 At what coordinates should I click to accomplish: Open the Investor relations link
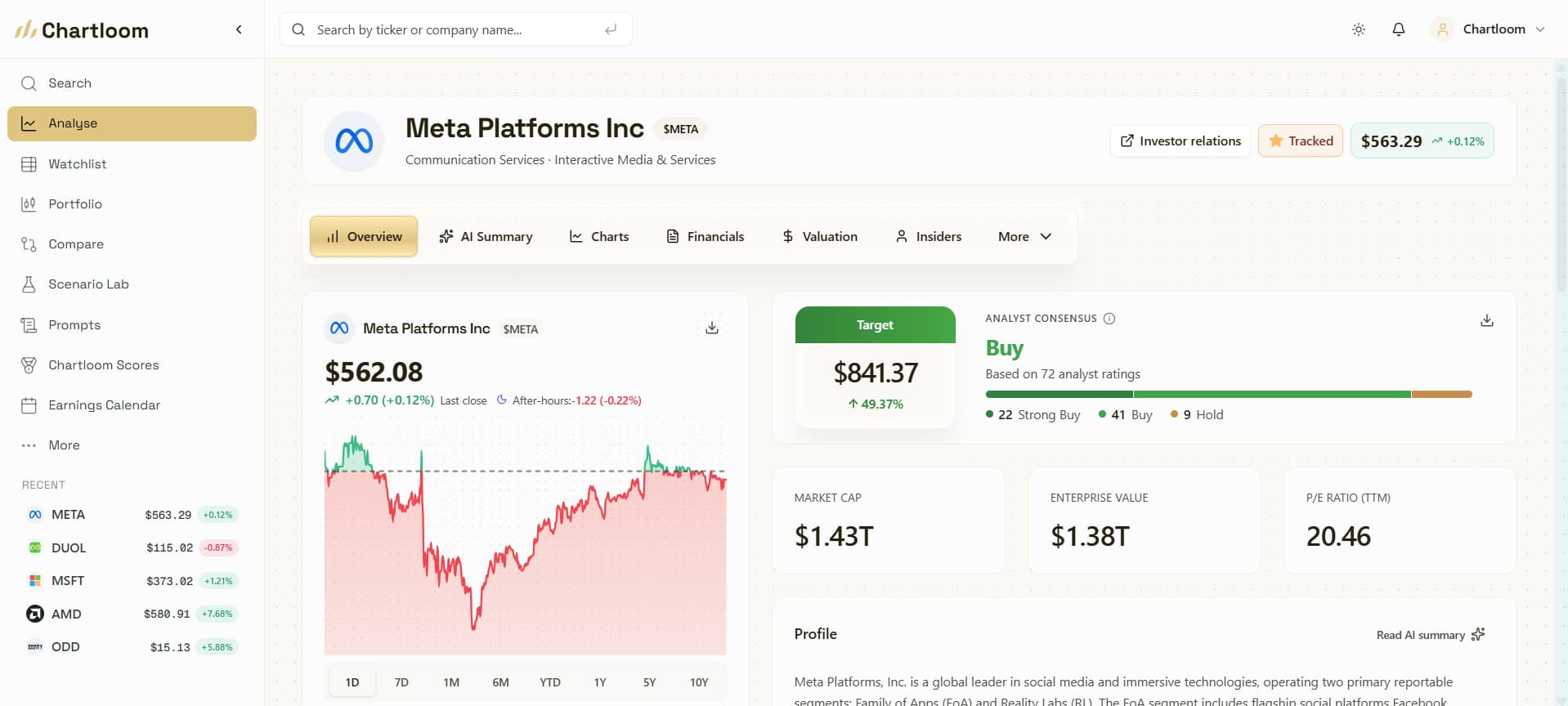1180,141
